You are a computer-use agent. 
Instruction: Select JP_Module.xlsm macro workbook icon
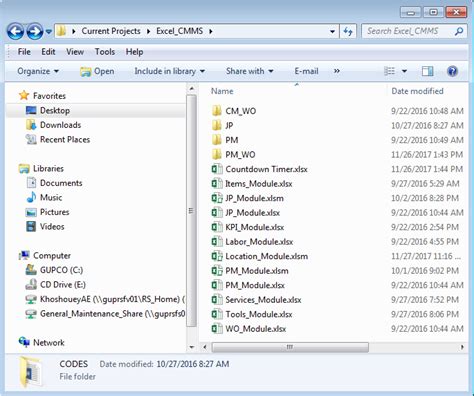click(x=217, y=198)
